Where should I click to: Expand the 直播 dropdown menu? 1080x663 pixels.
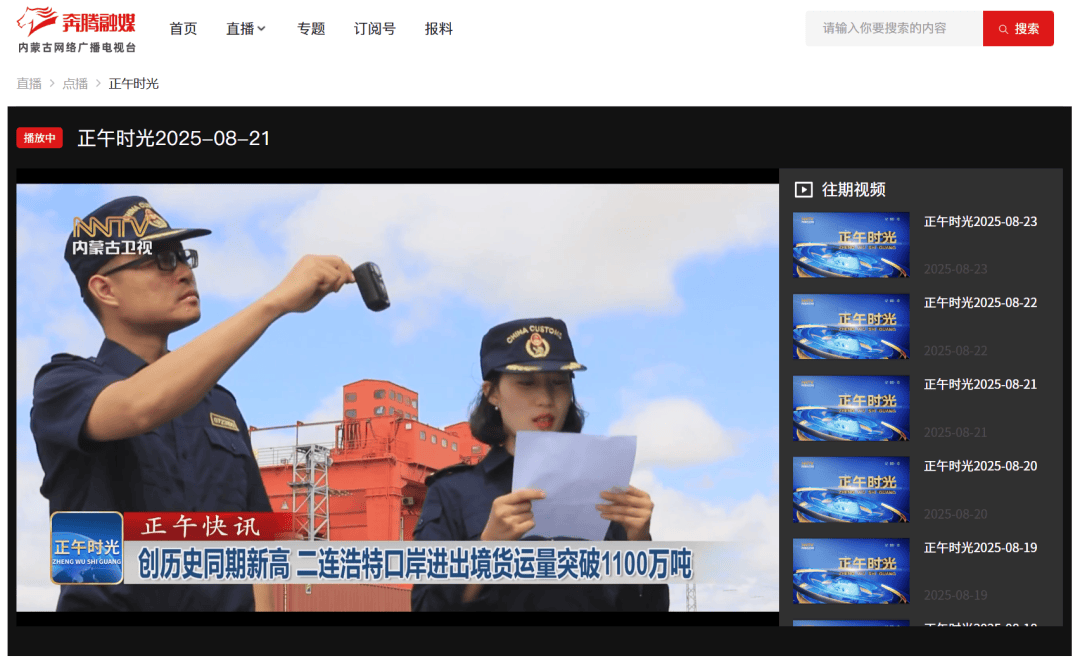click(x=246, y=29)
